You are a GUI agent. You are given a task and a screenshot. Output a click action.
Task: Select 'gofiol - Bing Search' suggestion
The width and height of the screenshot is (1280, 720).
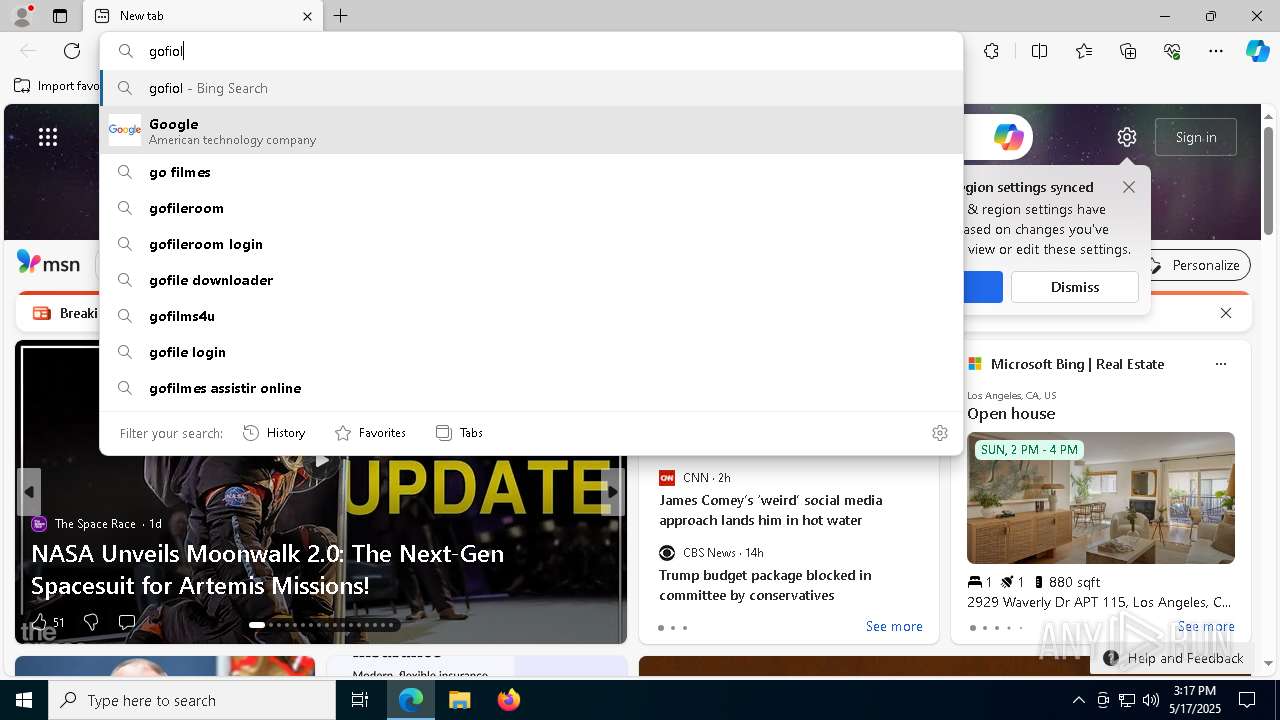pos(531,88)
